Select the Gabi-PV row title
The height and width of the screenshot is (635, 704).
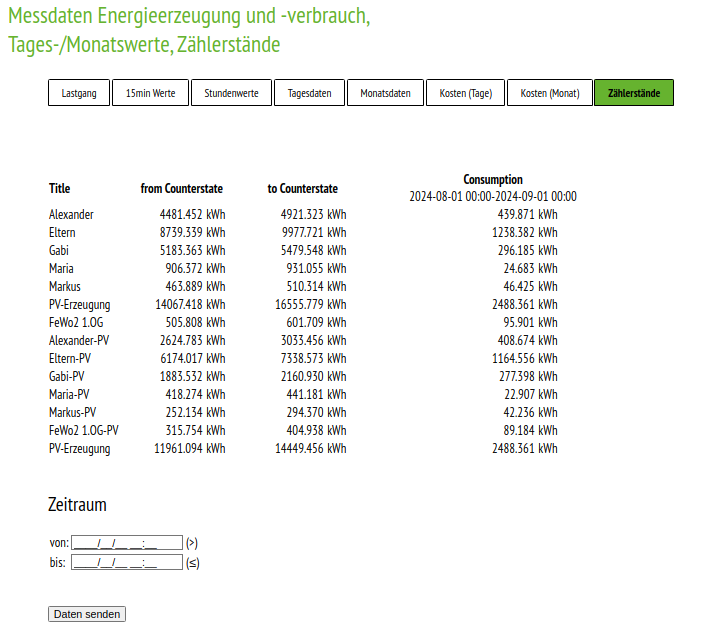(x=66, y=376)
